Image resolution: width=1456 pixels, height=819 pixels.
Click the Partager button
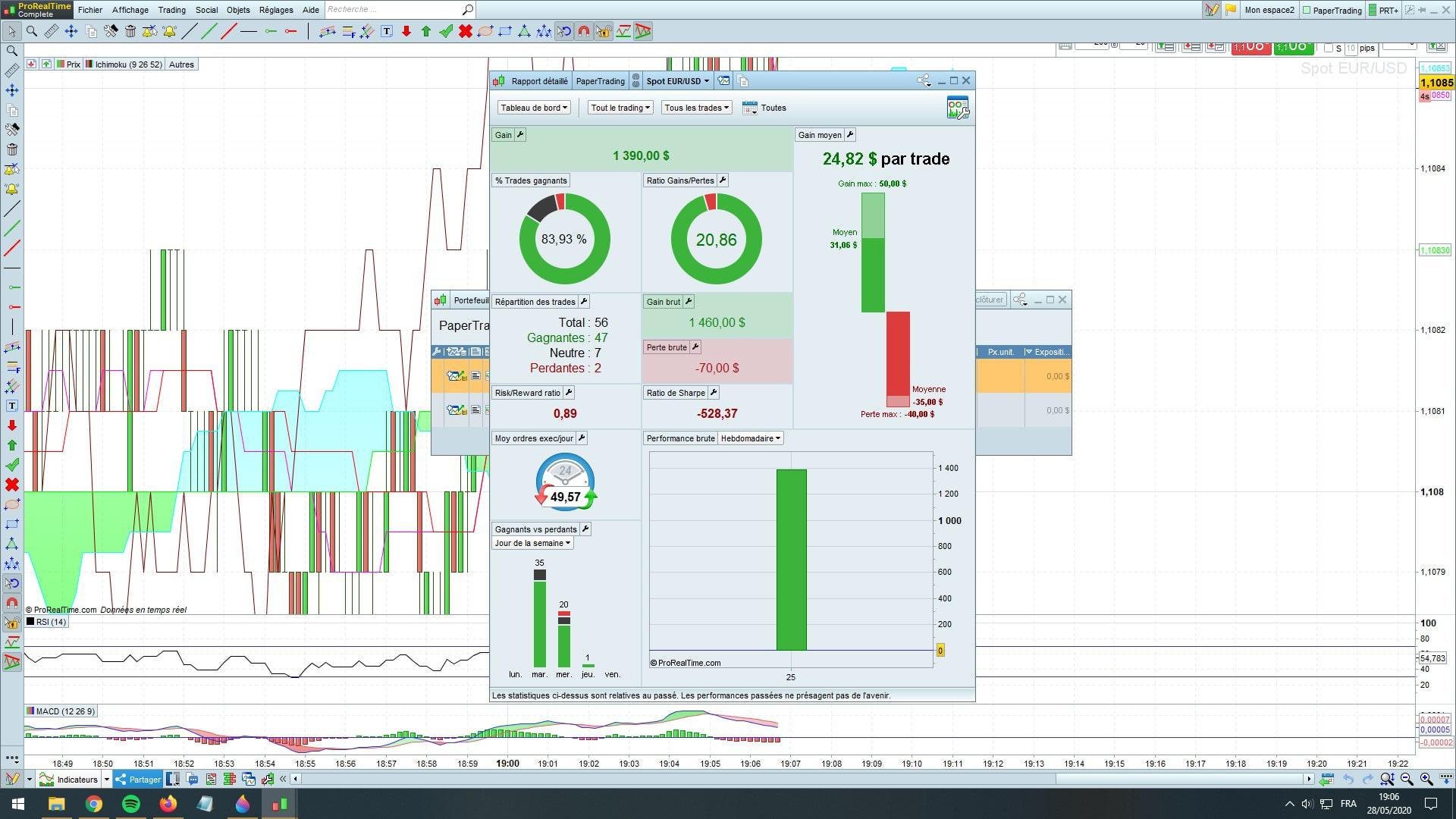click(138, 779)
